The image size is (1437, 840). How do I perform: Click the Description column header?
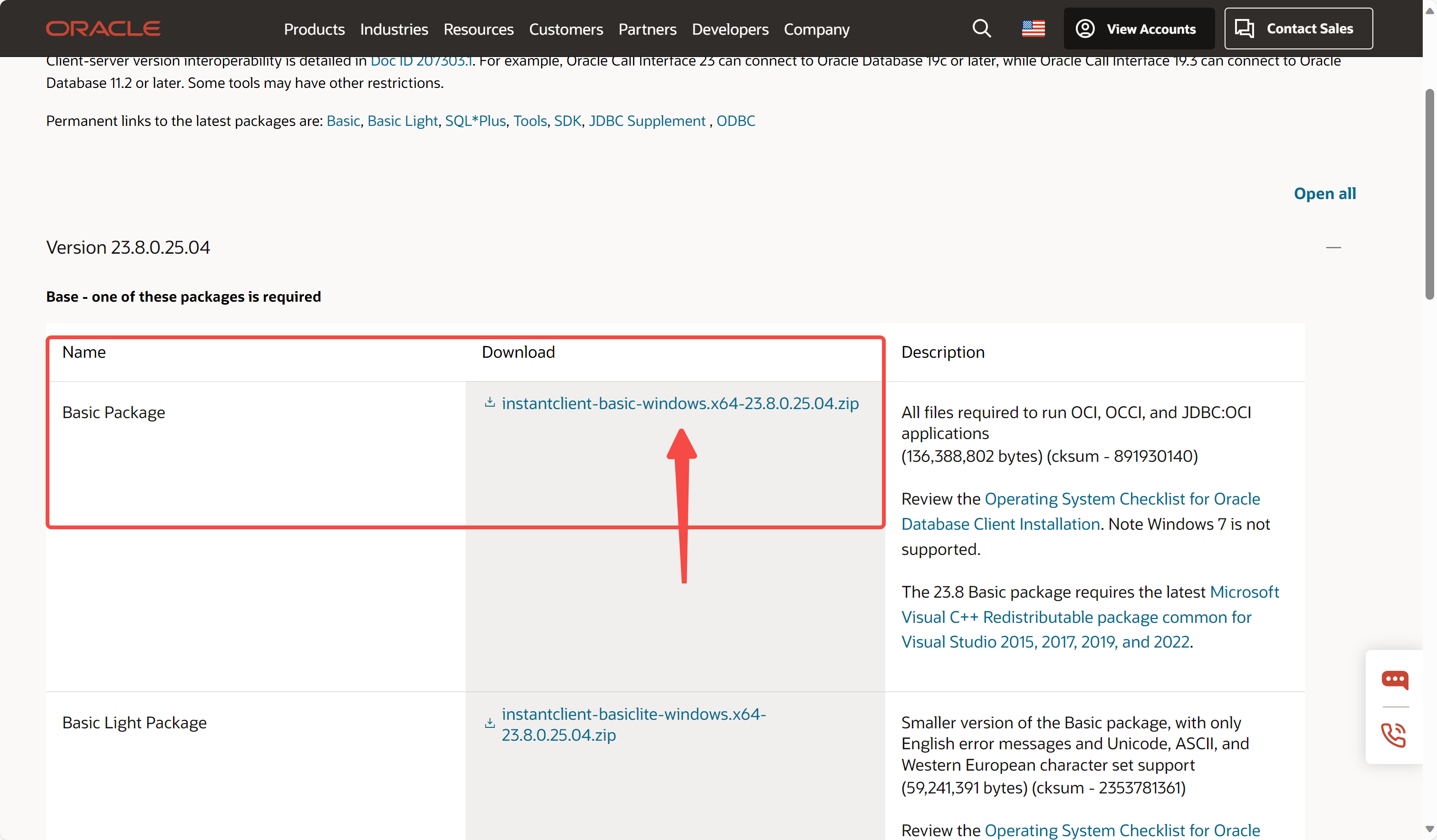coord(943,352)
